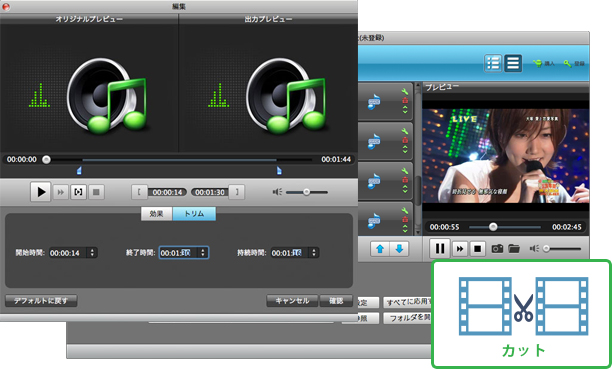The height and width of the screenshot is (369, 612).
Task: Switch main window to detailed list view
Action: point(493,63)
